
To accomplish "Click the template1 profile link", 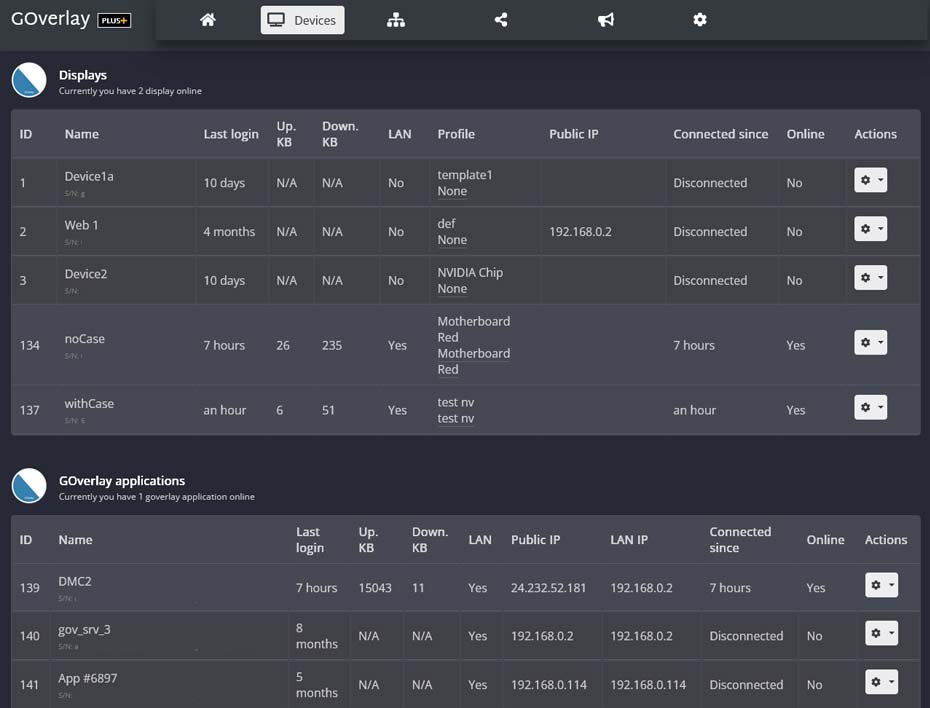I will [x=465, y=175].
